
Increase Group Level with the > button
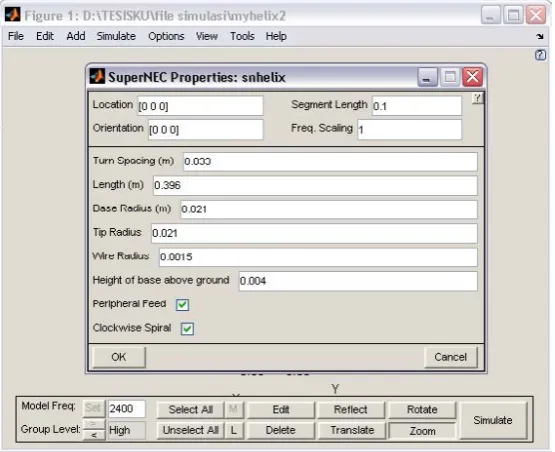(94, 424)
